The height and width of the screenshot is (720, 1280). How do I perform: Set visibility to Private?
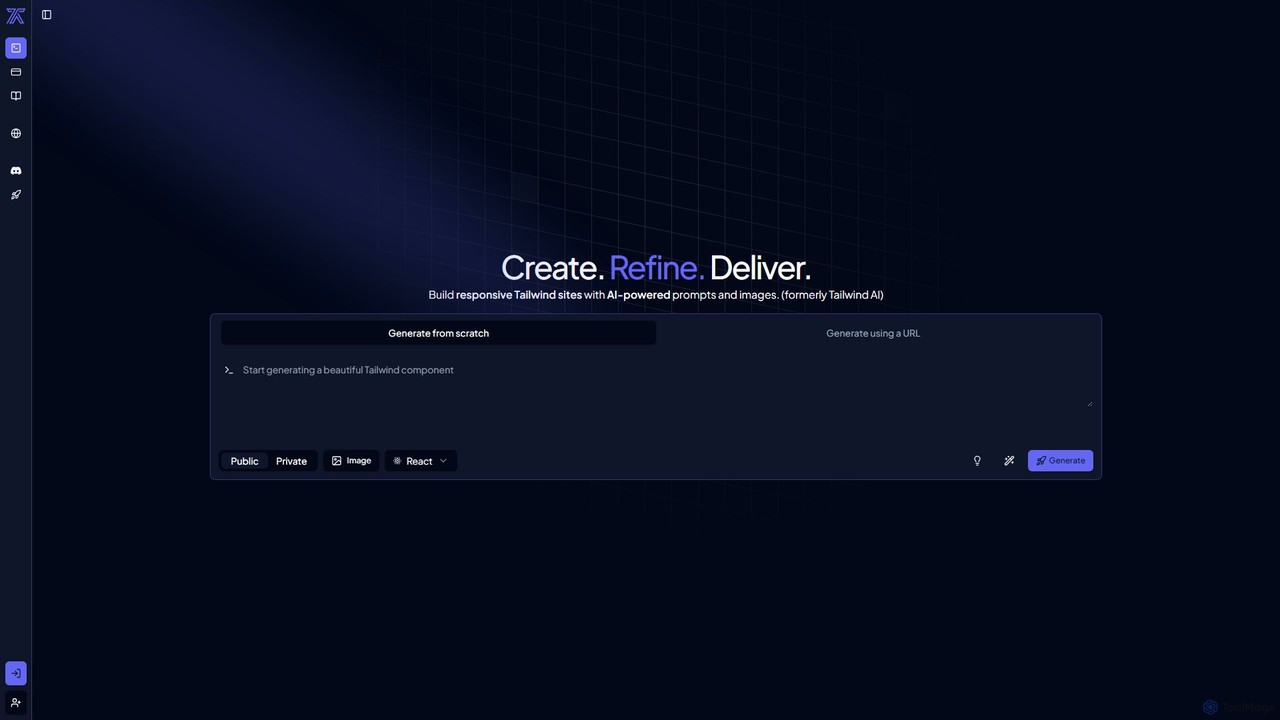point(291,461)
